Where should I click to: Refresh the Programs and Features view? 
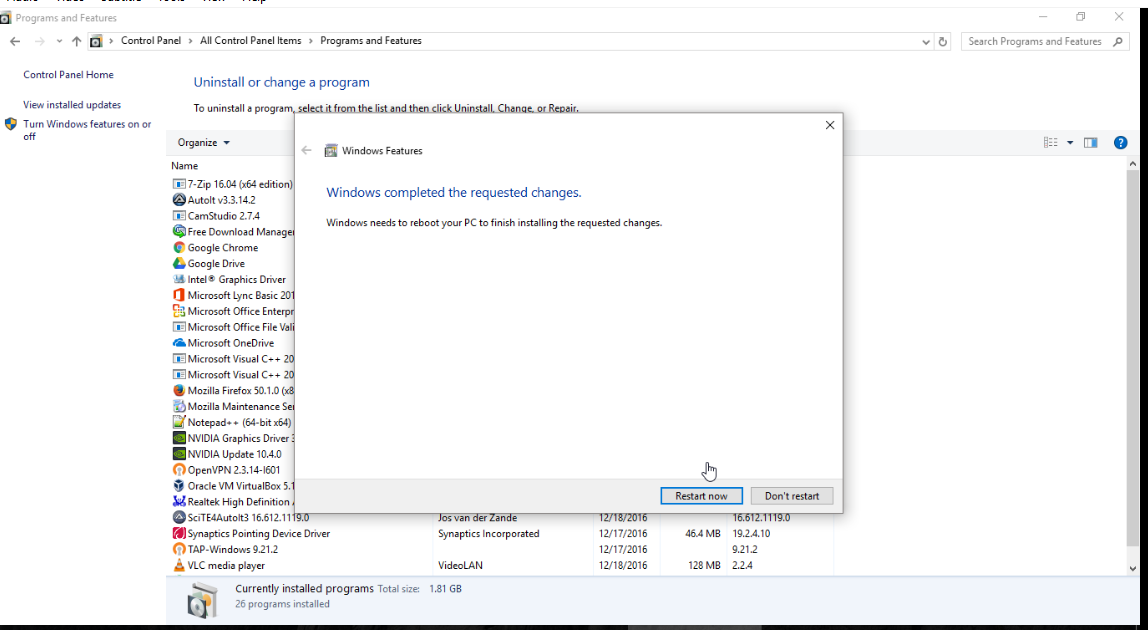[x=943, y=42]
